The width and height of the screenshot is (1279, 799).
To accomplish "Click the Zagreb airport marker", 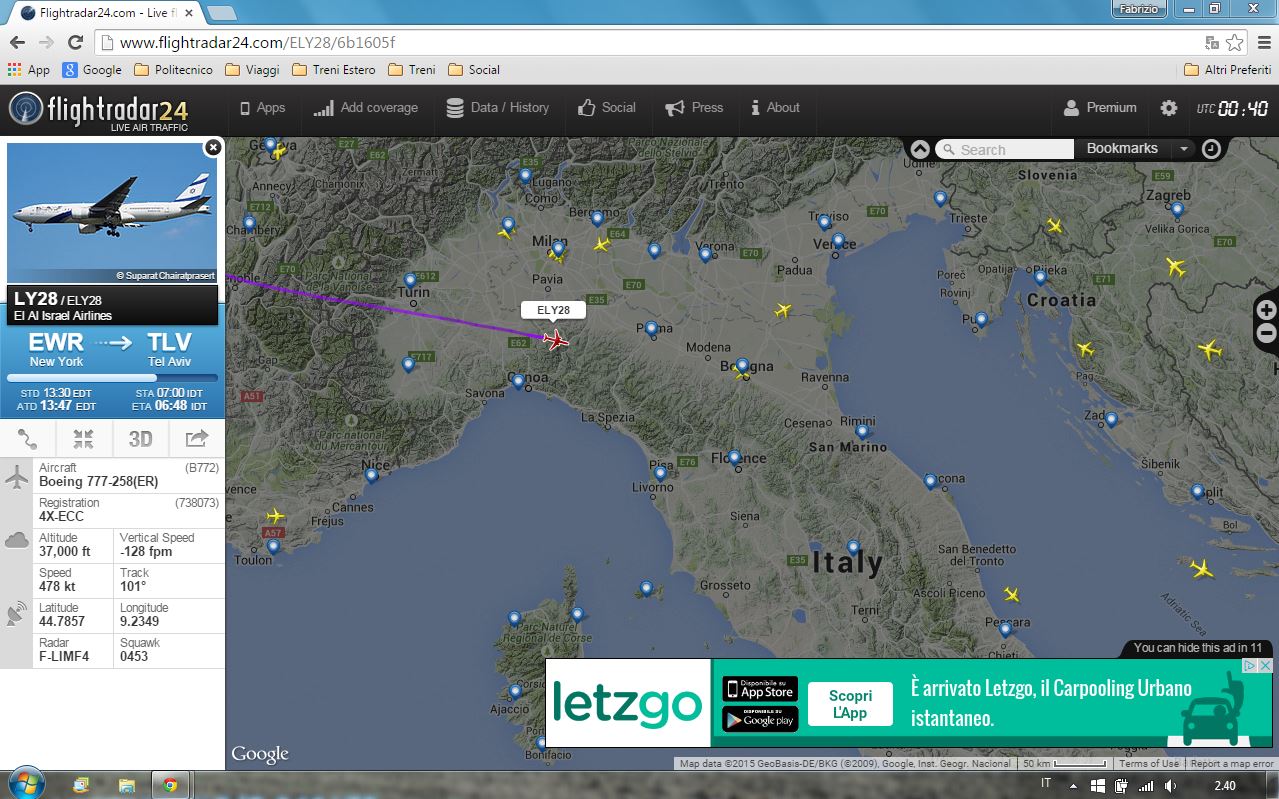I will tap(1177, 209).
